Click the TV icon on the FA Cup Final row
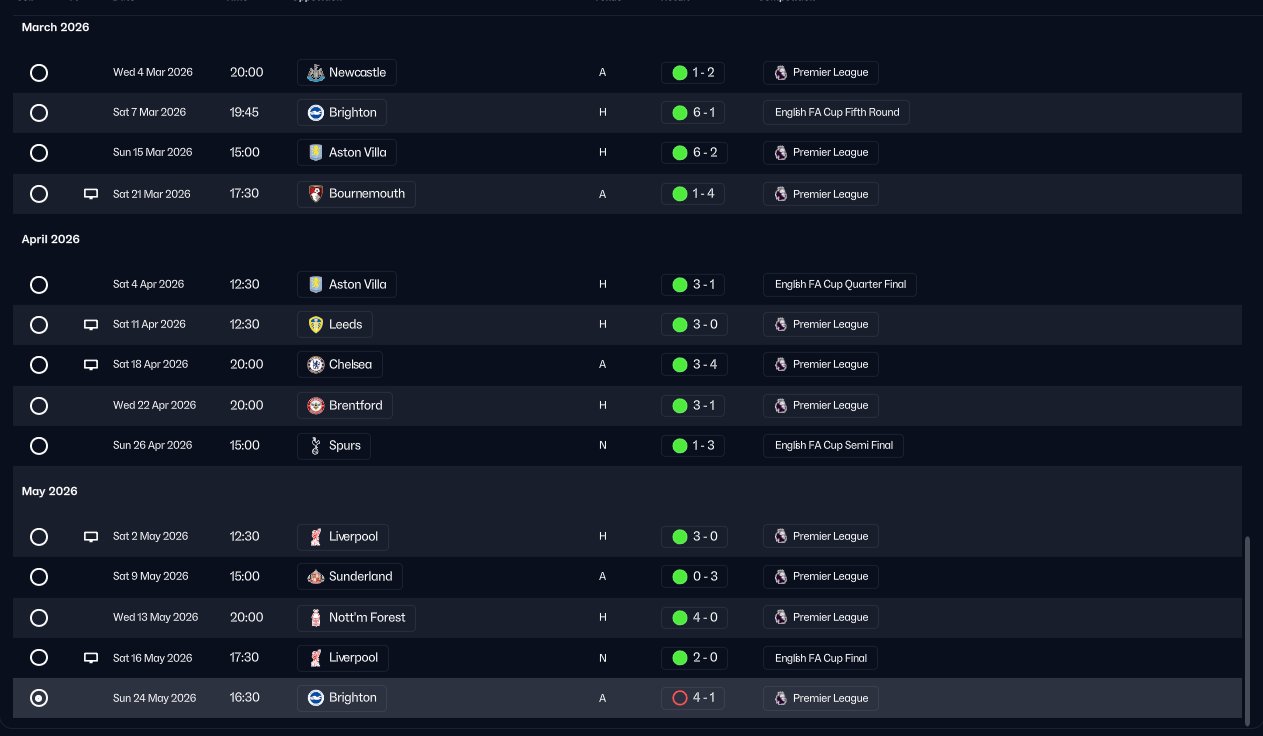Screen dimensions: 1263x736 [91, 658]
